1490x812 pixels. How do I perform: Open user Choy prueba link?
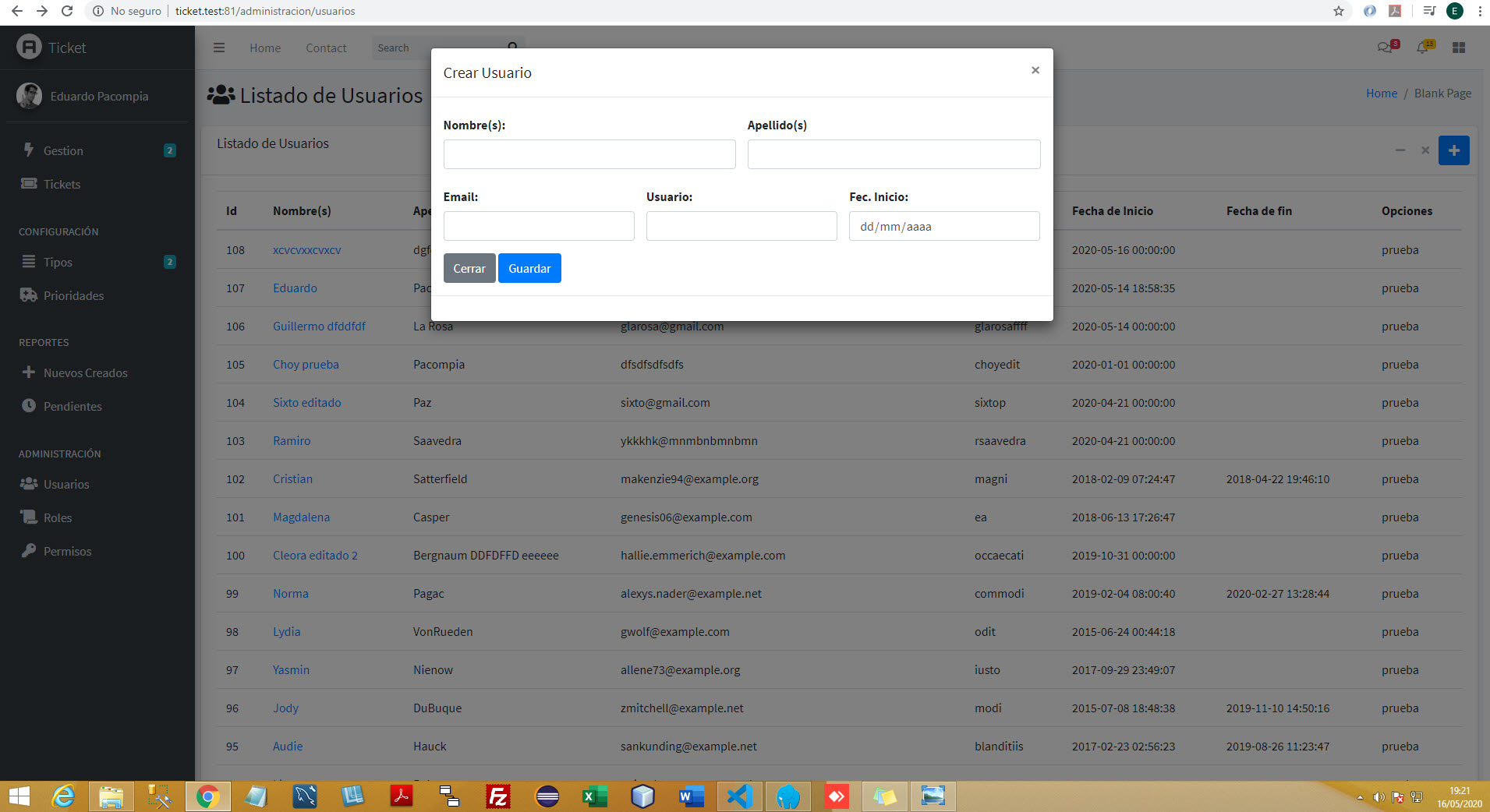tap(306, 365)
